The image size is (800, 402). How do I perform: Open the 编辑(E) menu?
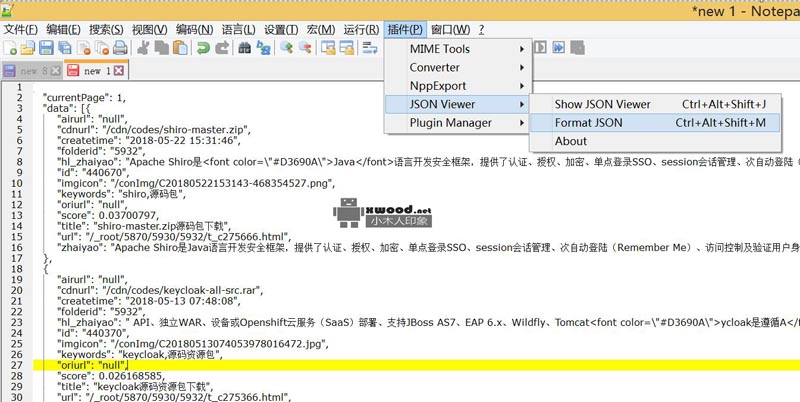[63, 30]
